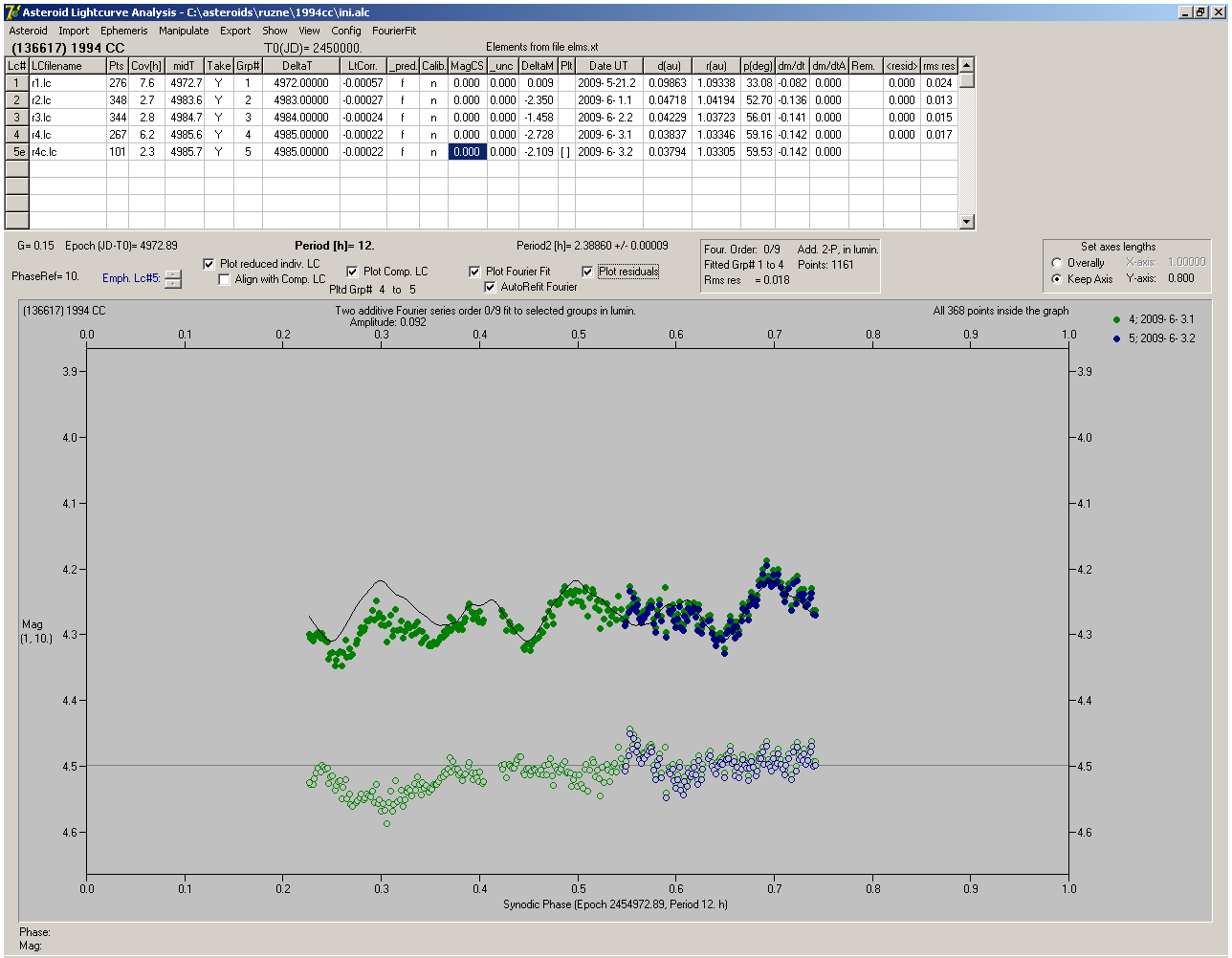This screenshot has height=958, width=1232.
Task: Click the blue legend entry 5; 2009- 6- 3.2
Action: click(1154, 338)
